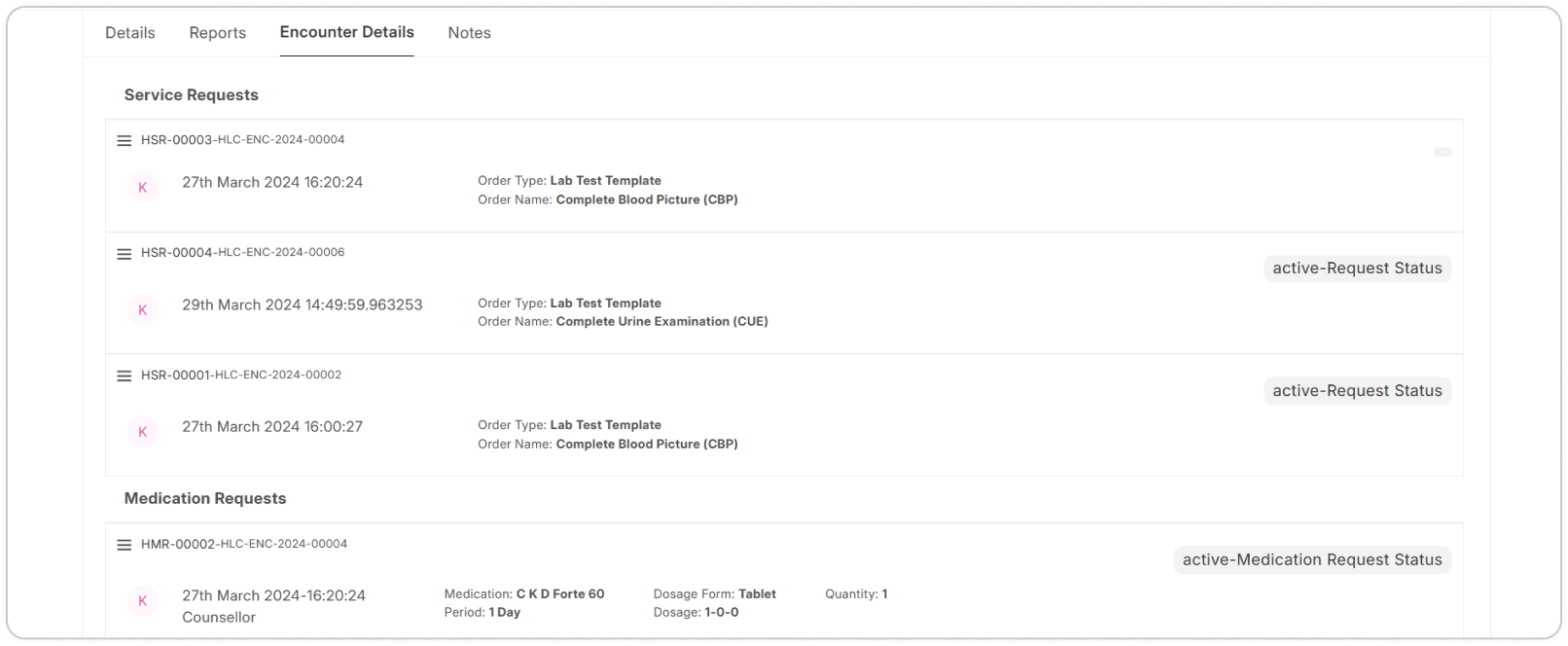Switch to the Details tab
Image resolution: width=1568 pixels, height=646 pixels.
(130, 33)
